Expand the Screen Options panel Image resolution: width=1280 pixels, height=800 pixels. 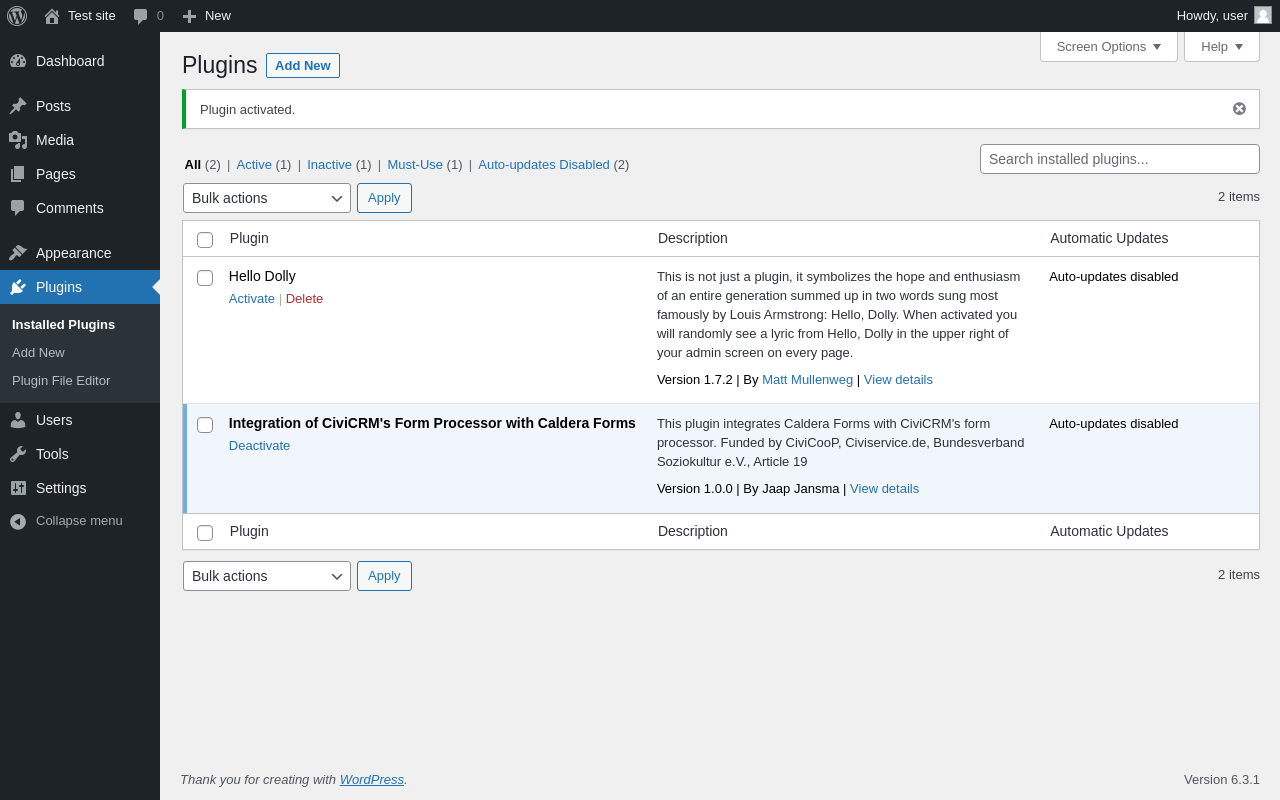pos(1108,46)
